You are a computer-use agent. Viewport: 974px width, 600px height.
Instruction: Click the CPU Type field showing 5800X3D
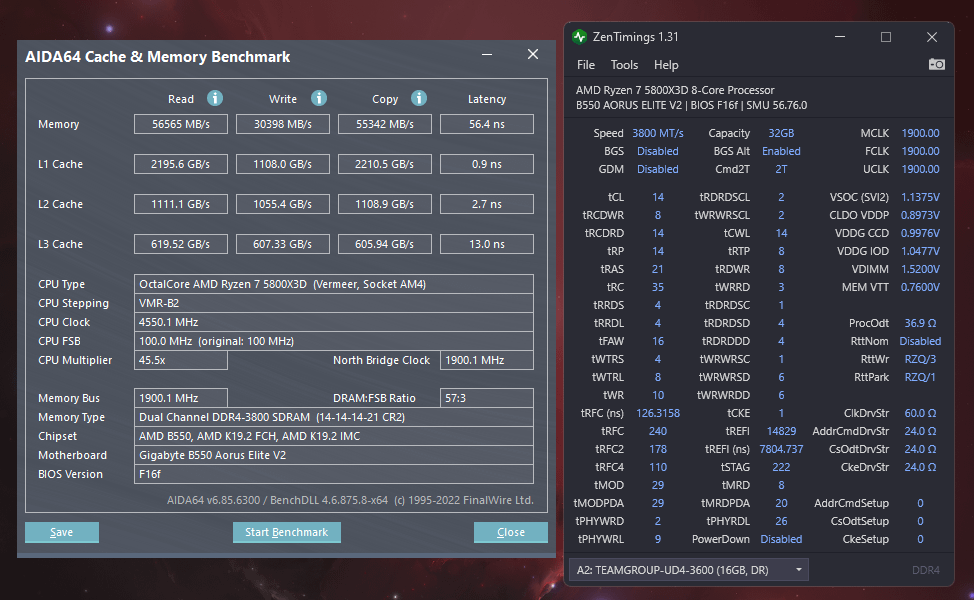334,284
